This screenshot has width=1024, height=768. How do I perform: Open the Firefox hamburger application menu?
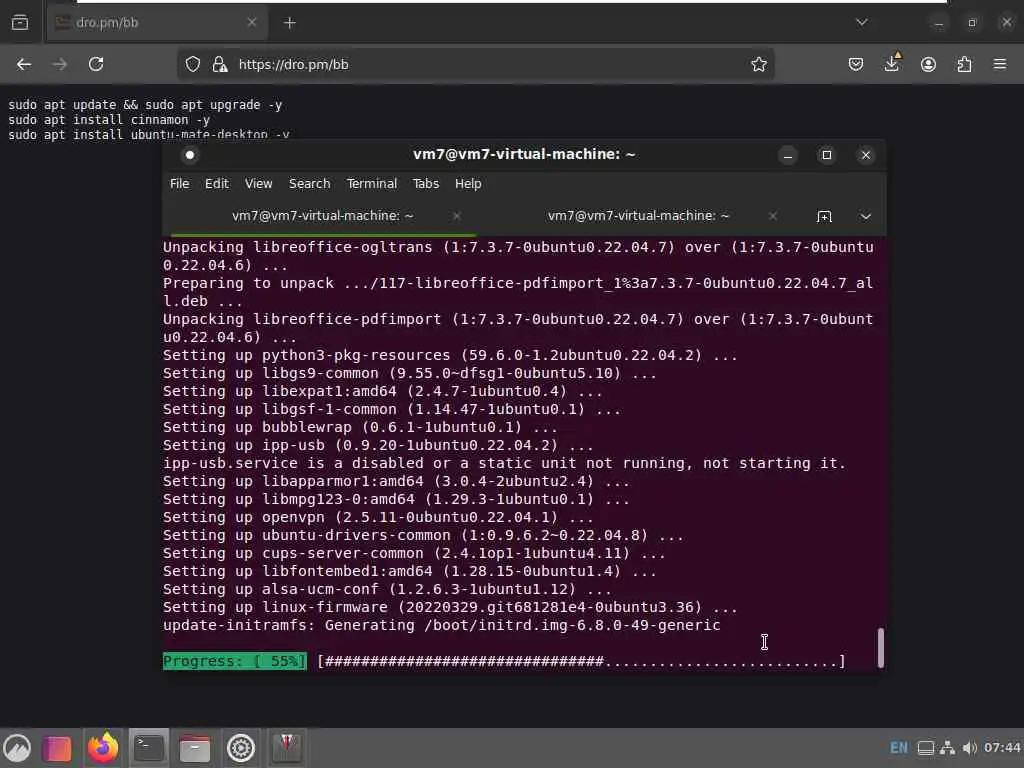1000,64
